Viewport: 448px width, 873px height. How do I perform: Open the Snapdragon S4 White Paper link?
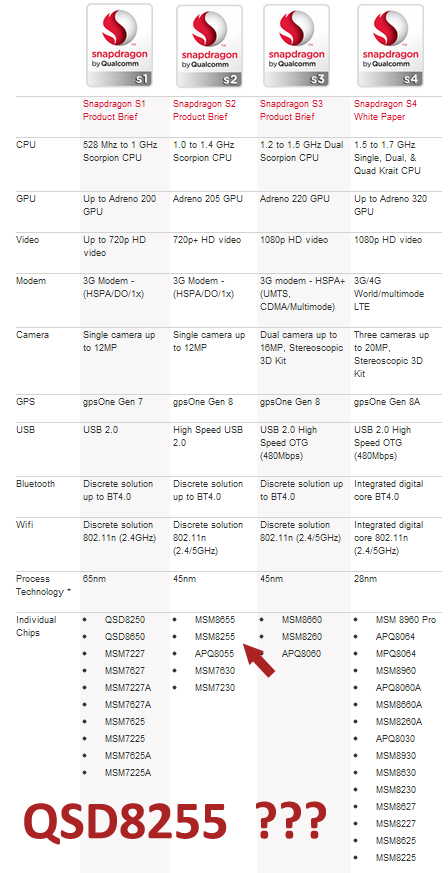point(385,110)
